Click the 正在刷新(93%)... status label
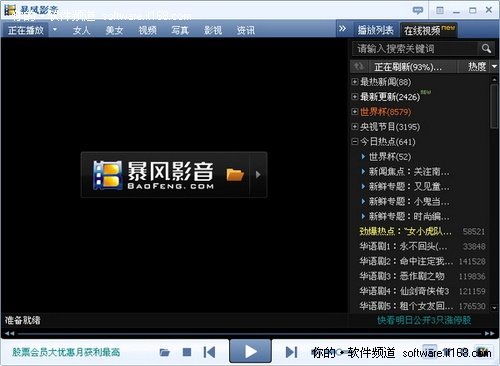The width and height of the screenshot is (500, 366). pyautogui.click(x=407, y=67)
